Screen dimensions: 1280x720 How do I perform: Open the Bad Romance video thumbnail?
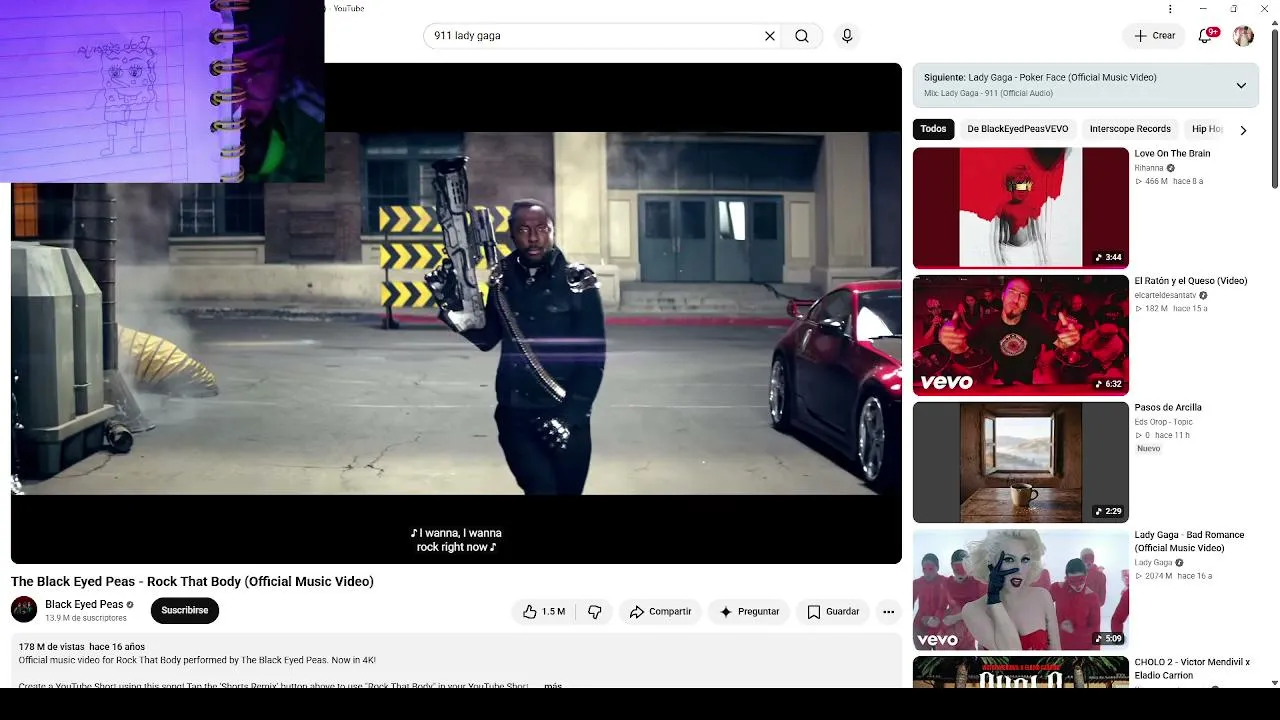(1021, 590)
